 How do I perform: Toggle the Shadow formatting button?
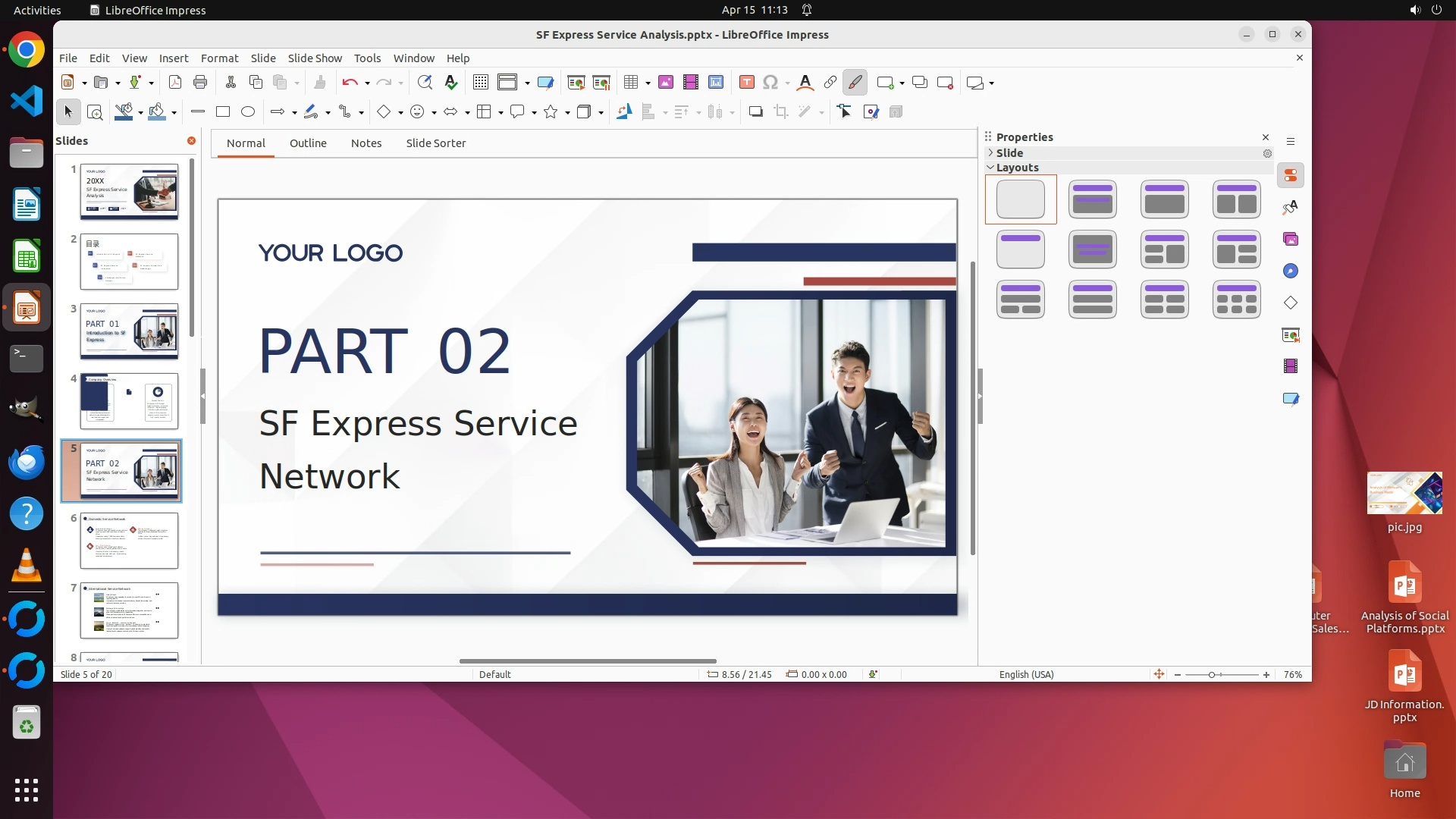(755, 112)
